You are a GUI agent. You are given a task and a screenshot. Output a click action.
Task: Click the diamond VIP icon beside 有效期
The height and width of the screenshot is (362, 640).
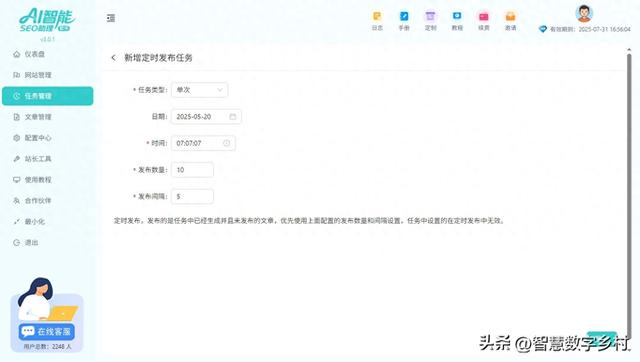tap(542, 29)
